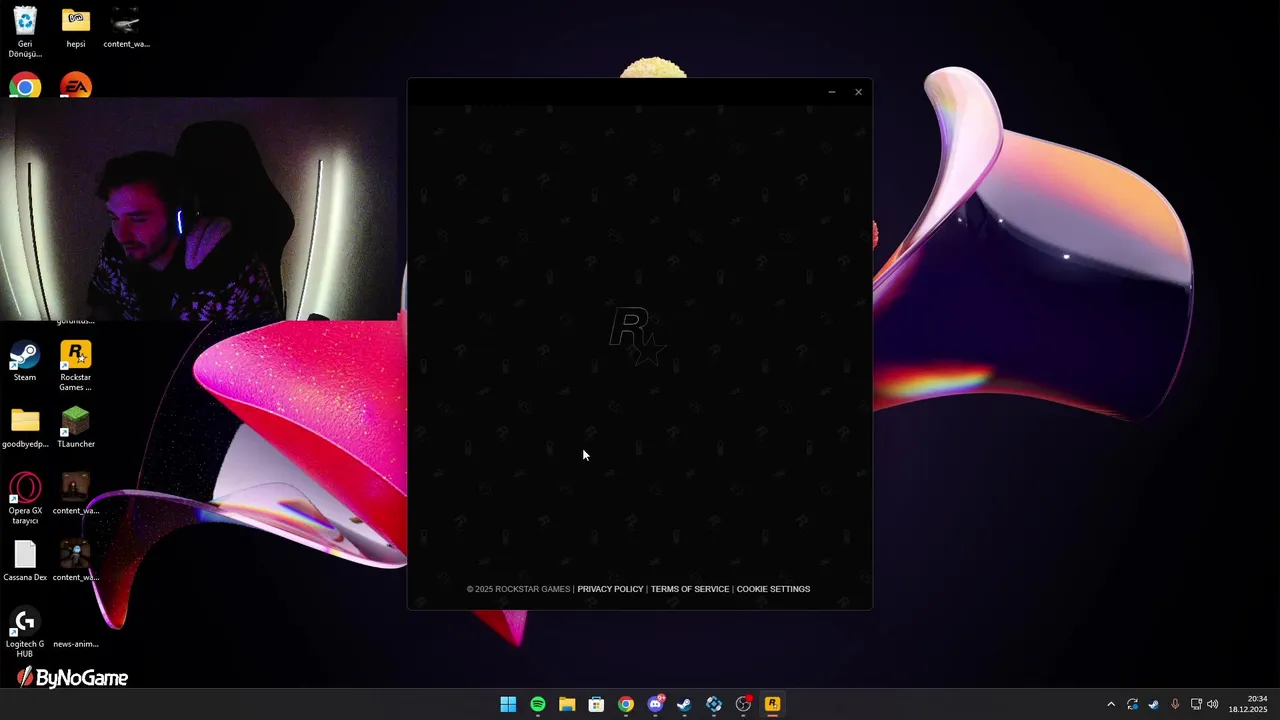Open the goodbyedp... folder on desktop
The image size is (1280, 720).
click(x=25, y=428)
